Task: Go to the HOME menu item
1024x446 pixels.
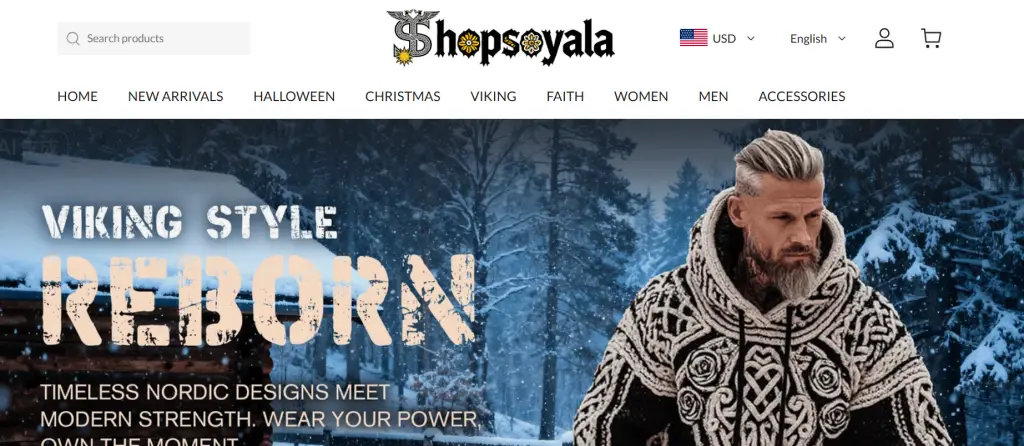Action: point(77,97)
